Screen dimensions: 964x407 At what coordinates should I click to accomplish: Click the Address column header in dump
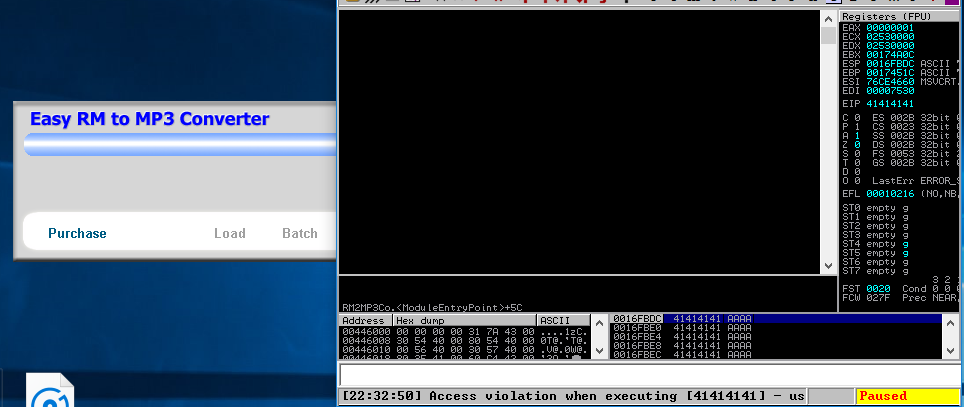[x=366, y=321]
